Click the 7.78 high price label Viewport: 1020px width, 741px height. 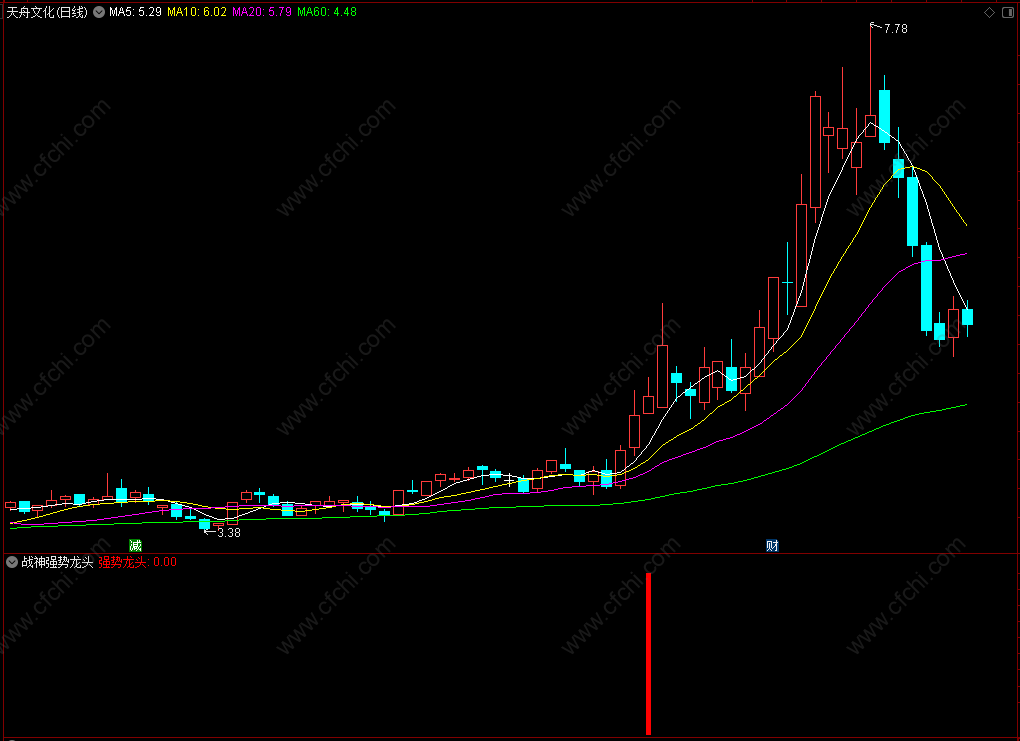point(896,29)
